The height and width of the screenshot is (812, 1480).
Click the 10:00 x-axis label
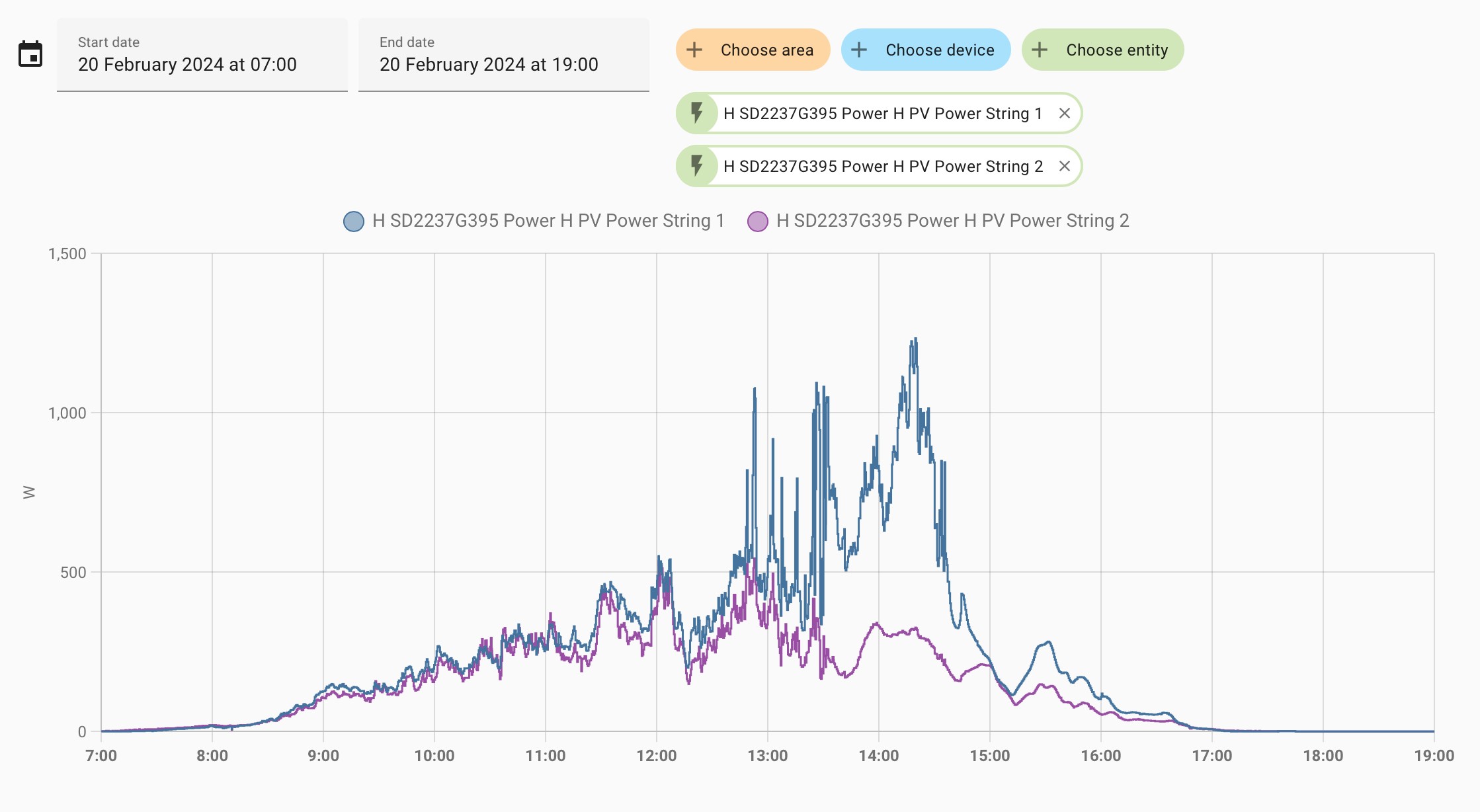coord(434,756)
